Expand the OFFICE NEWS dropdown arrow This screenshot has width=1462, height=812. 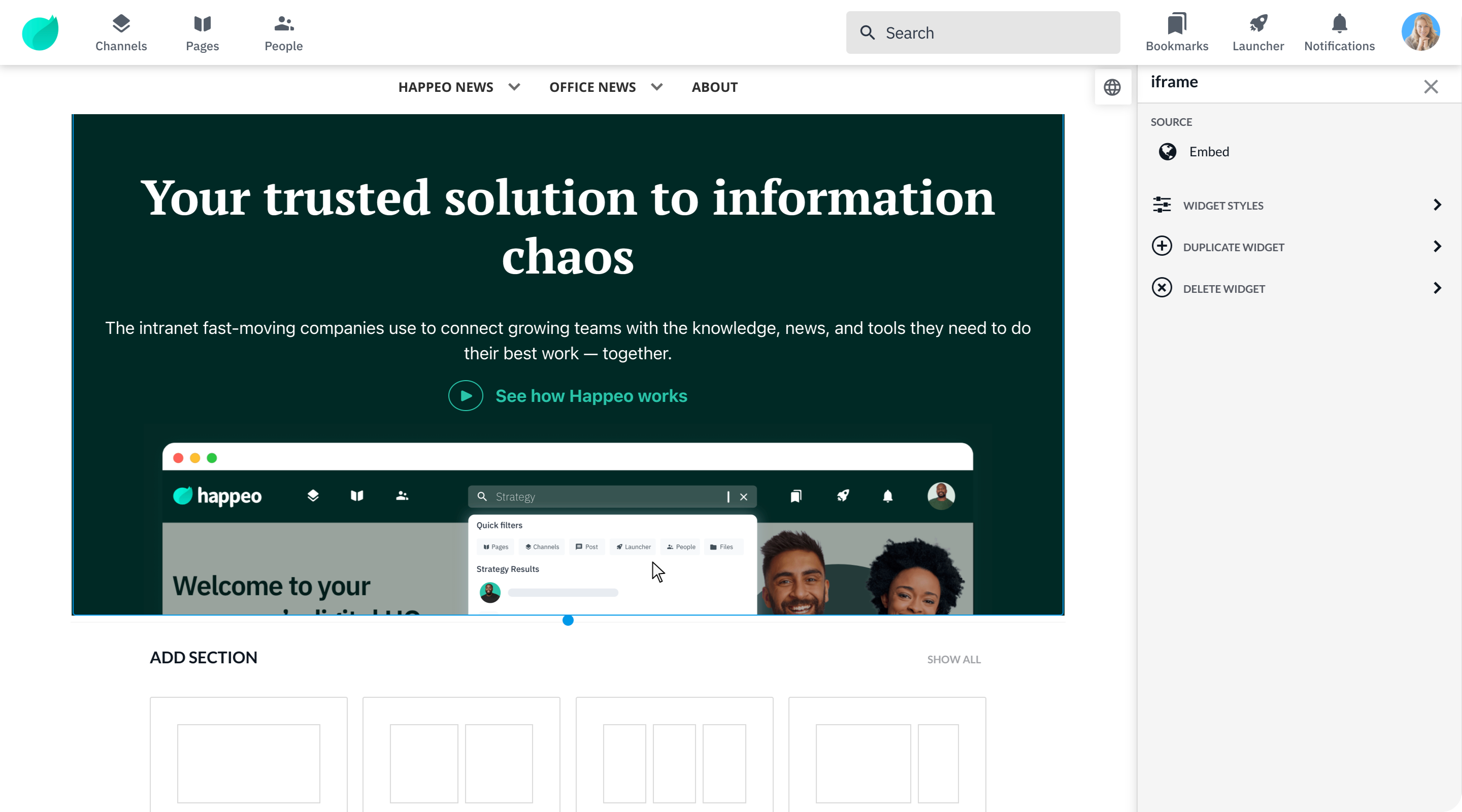657,87
